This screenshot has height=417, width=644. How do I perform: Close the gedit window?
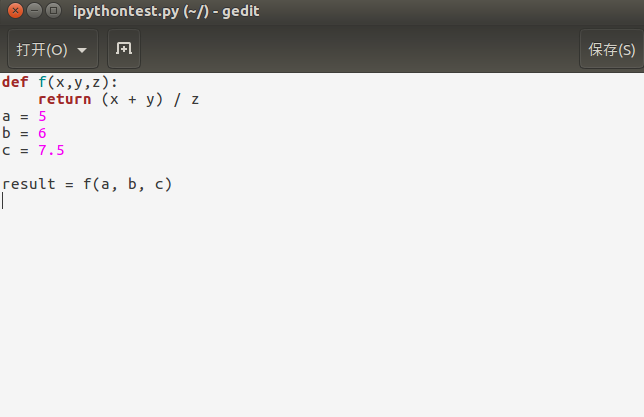click(15, 11)
